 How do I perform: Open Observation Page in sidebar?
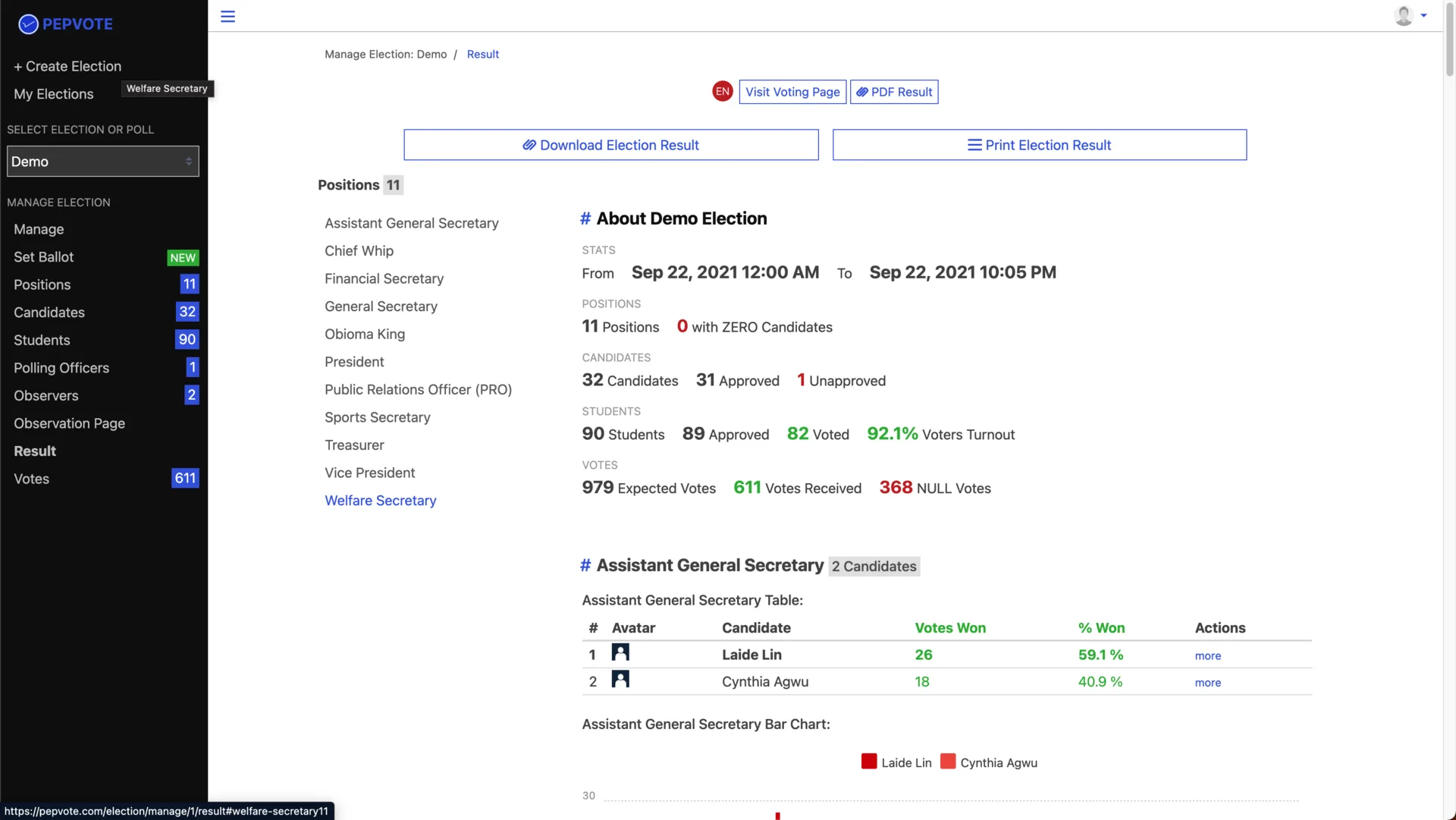point(70,423)
